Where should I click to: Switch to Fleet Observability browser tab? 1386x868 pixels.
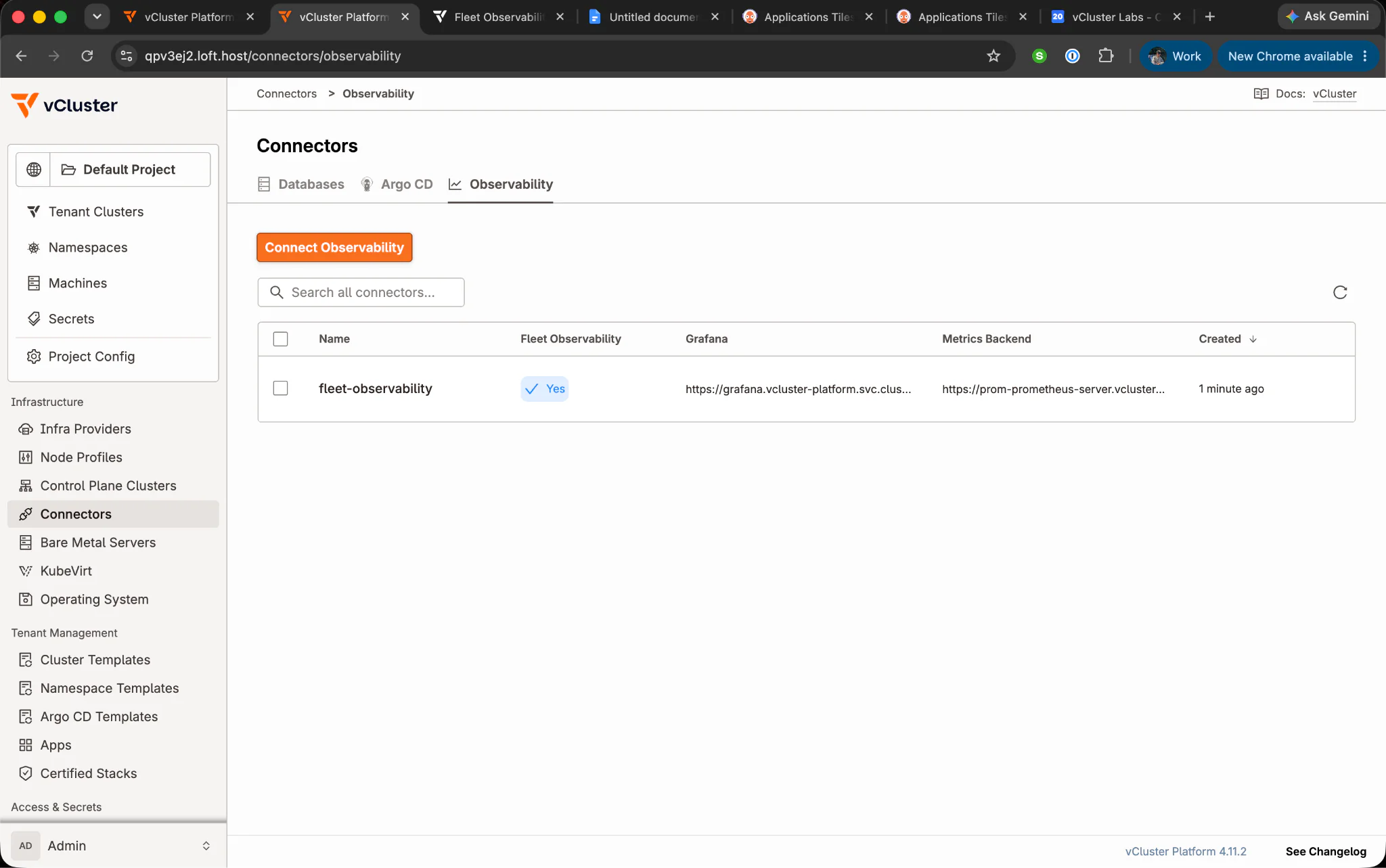(498, 17)
